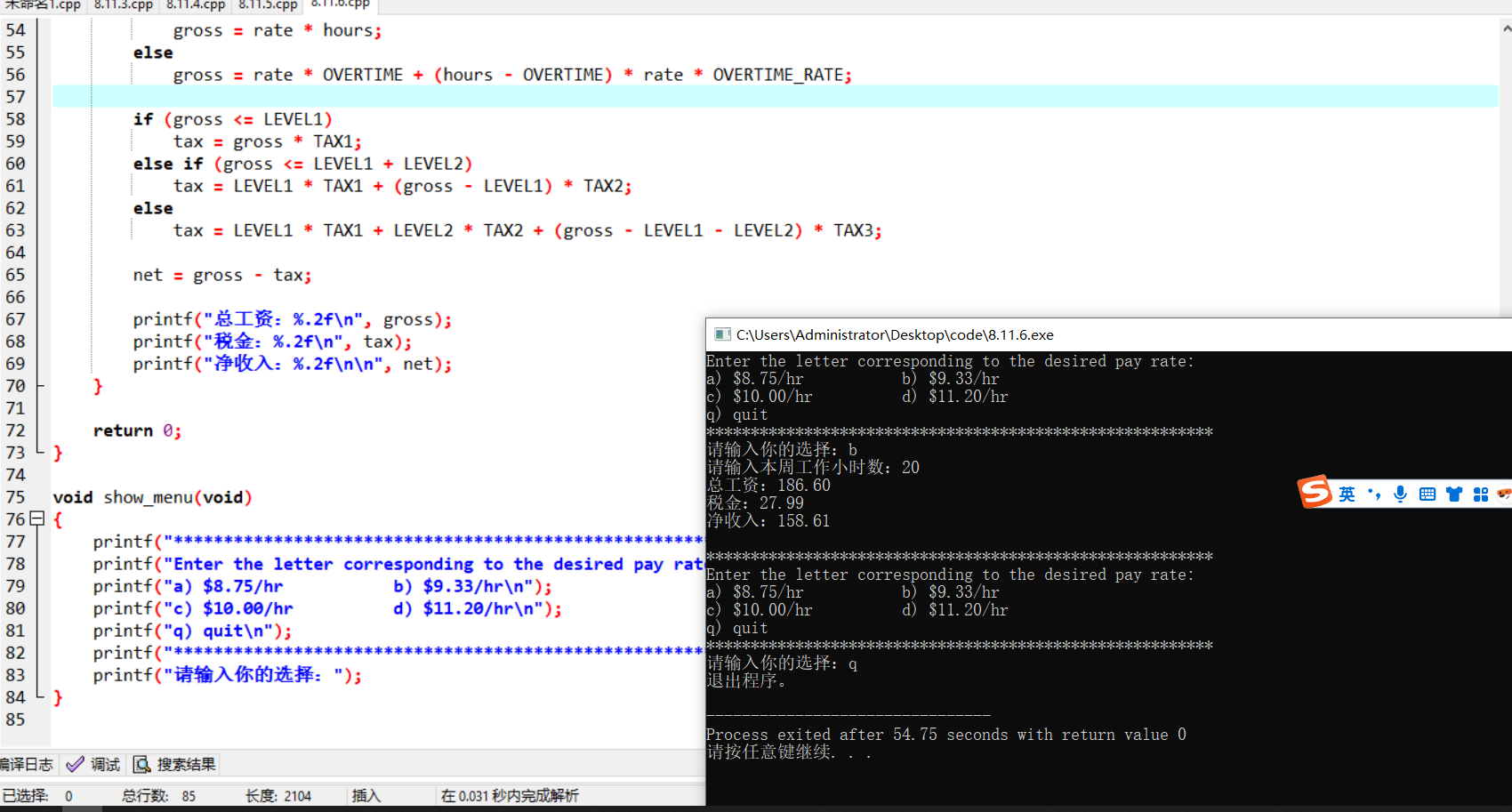Click the Sogou input method logo
The height and width of the screenshot is (812, 1512).
[x=1315, y=492]
